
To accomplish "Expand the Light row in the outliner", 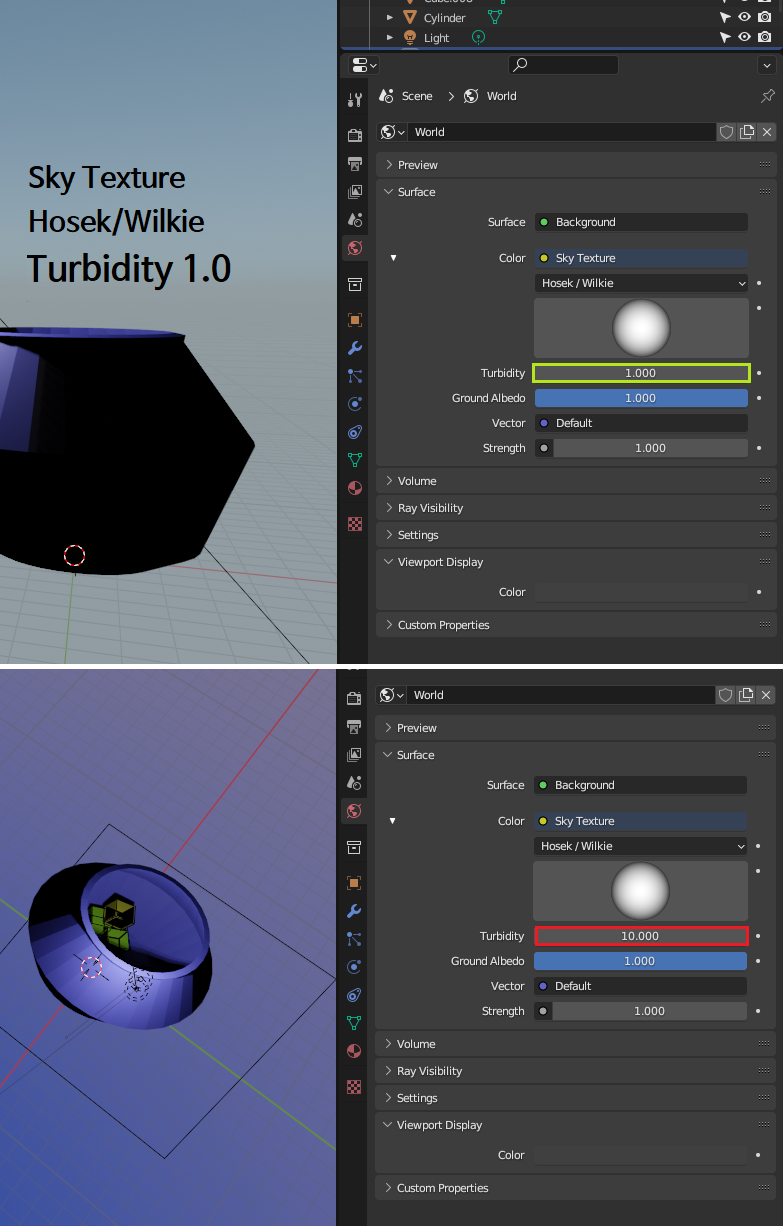I will tap(391, 38).
